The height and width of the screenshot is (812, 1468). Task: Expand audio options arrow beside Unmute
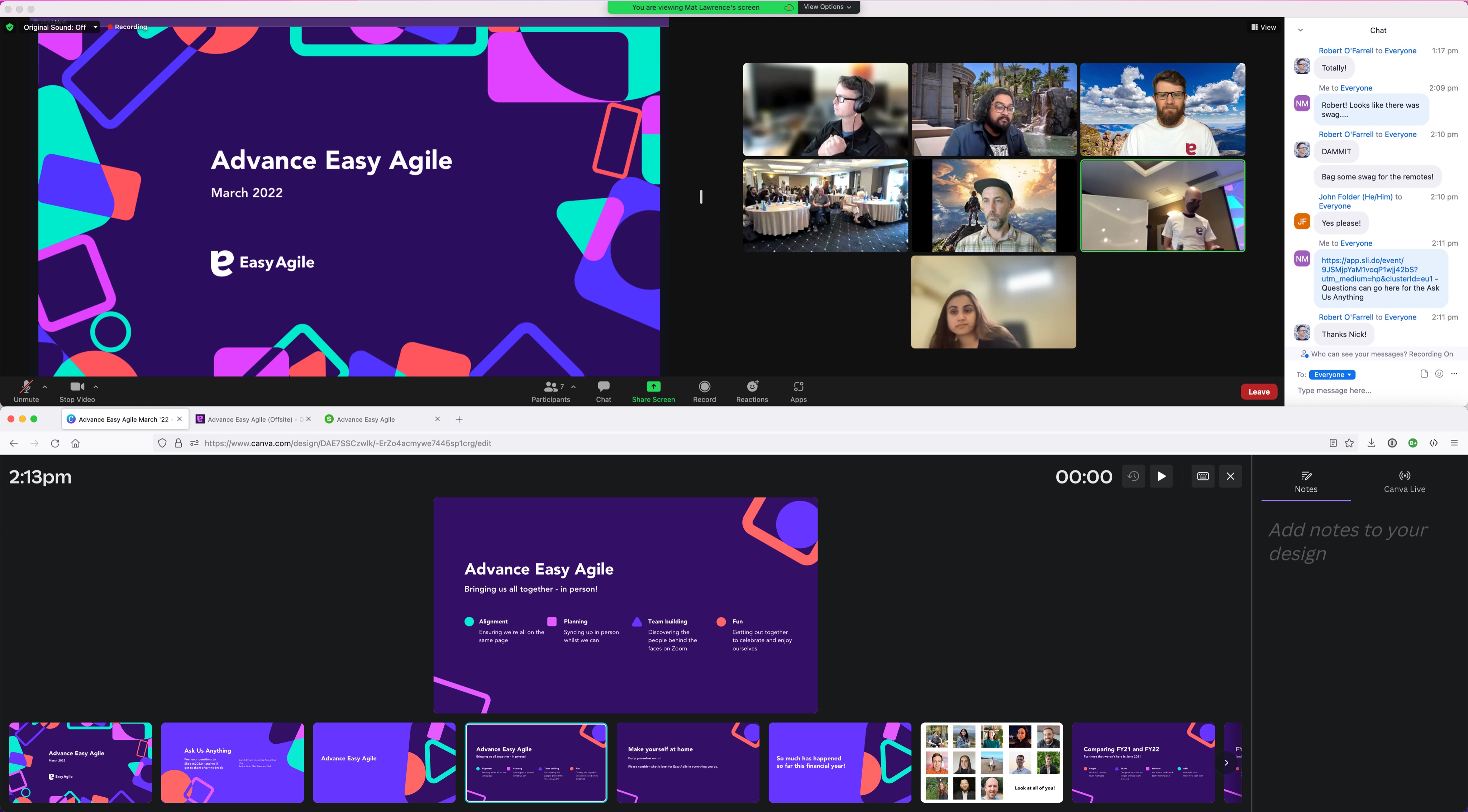[44, 386]
